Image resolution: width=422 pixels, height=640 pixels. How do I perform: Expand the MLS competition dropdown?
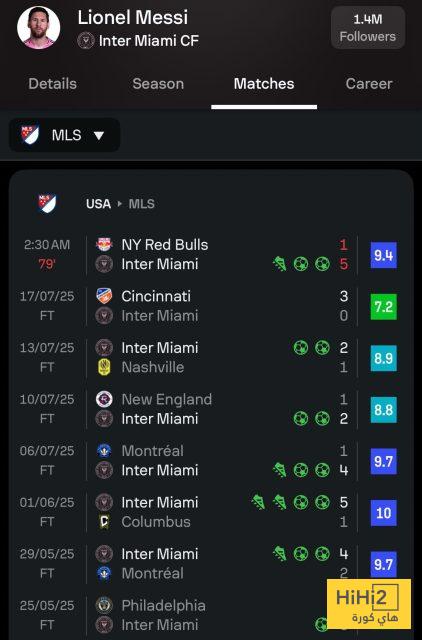(x=64, y=135)
